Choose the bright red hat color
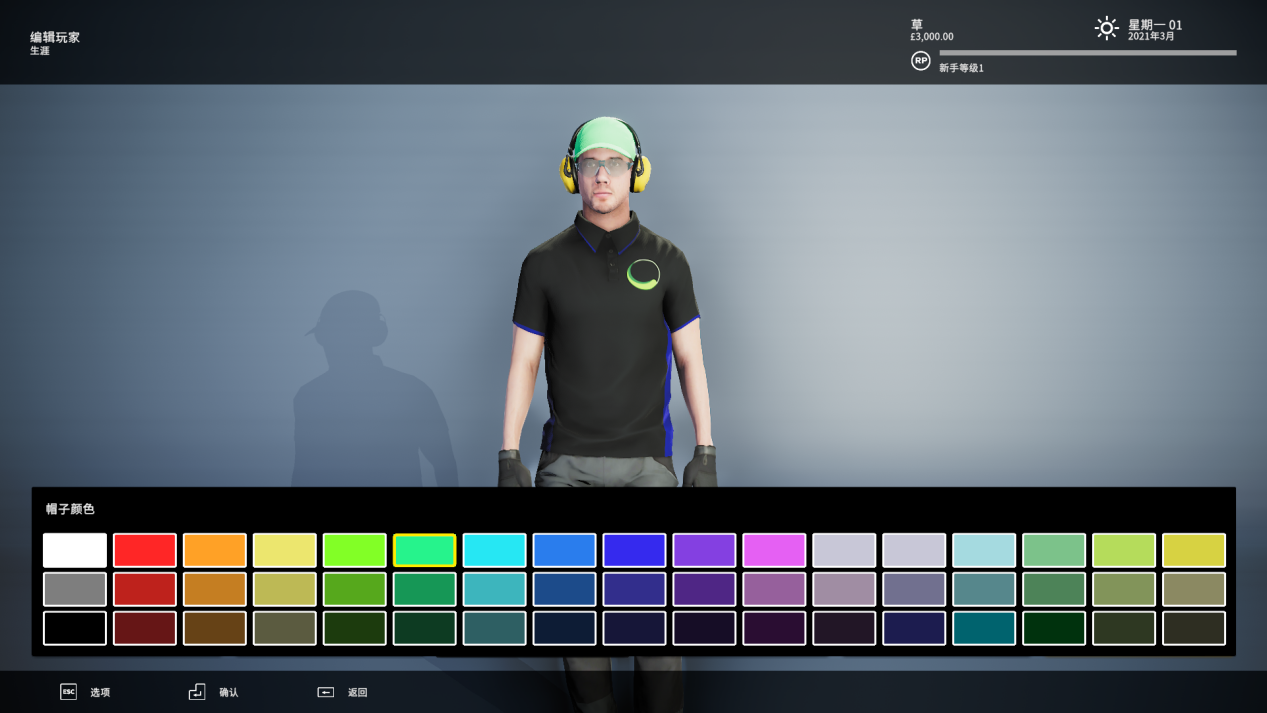1267x713 pixels. pyautogui.click(x=145, y=550)
